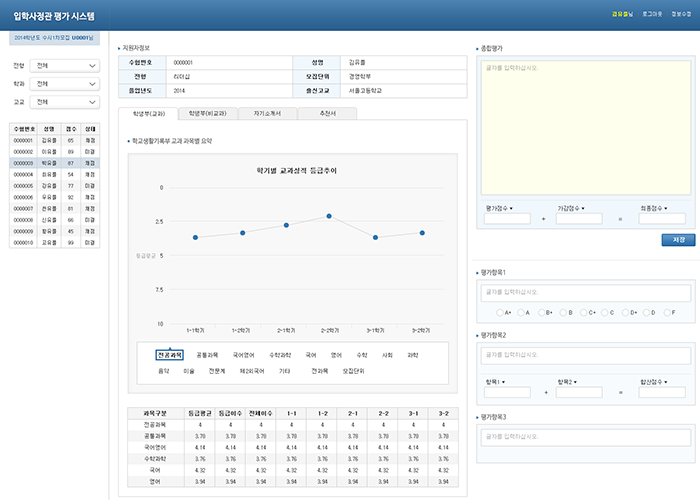Select the 제2외국어 chart filter
Viewport: 700px width, 500px height.
252,371
